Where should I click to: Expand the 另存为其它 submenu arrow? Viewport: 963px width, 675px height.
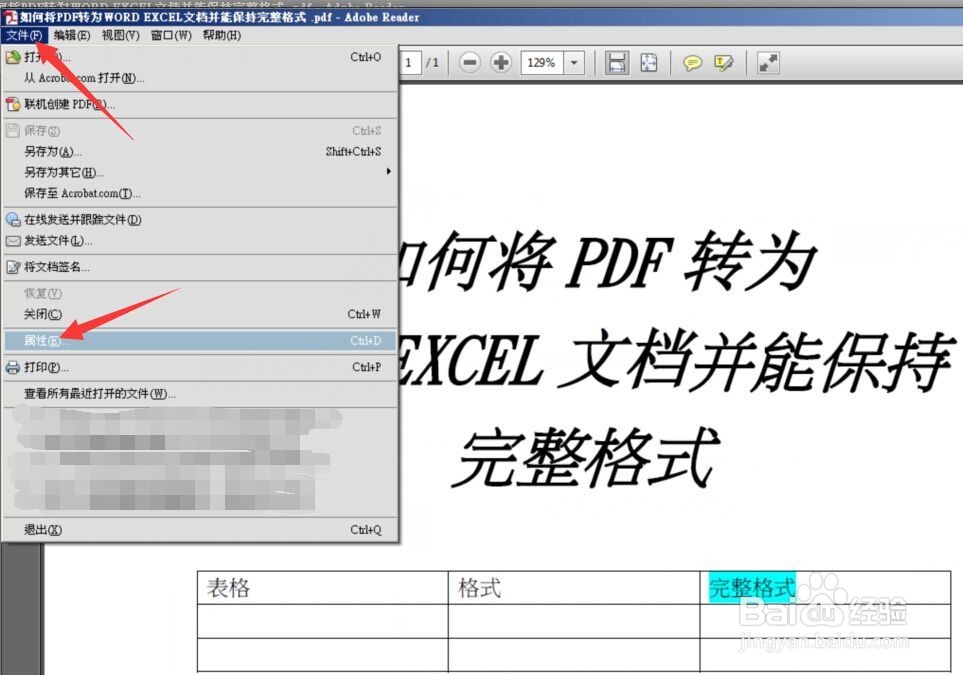pyautogui.click(x=388, y=172)
